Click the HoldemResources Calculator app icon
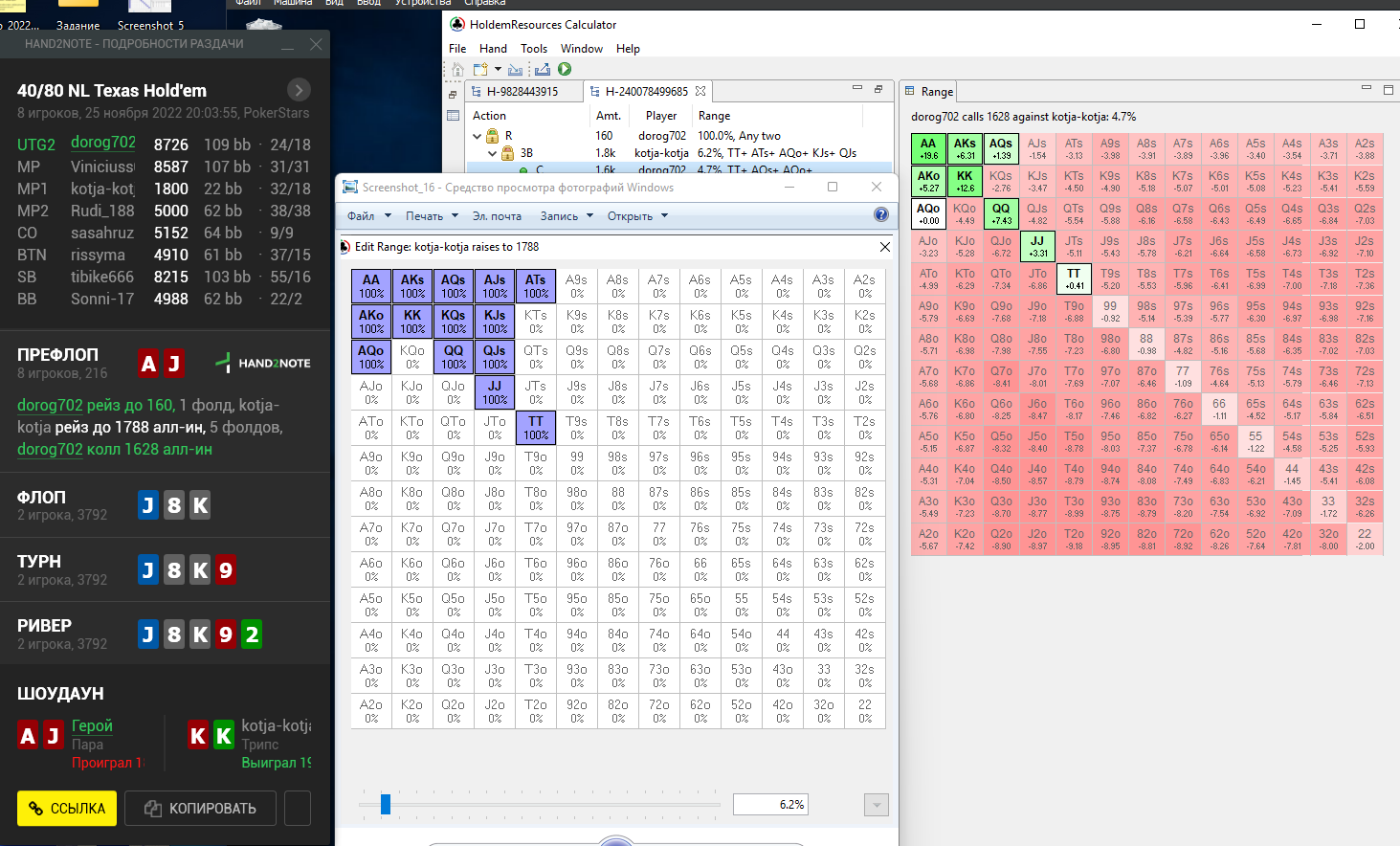This screenshot has width=1400, height=846. point(457,24)
